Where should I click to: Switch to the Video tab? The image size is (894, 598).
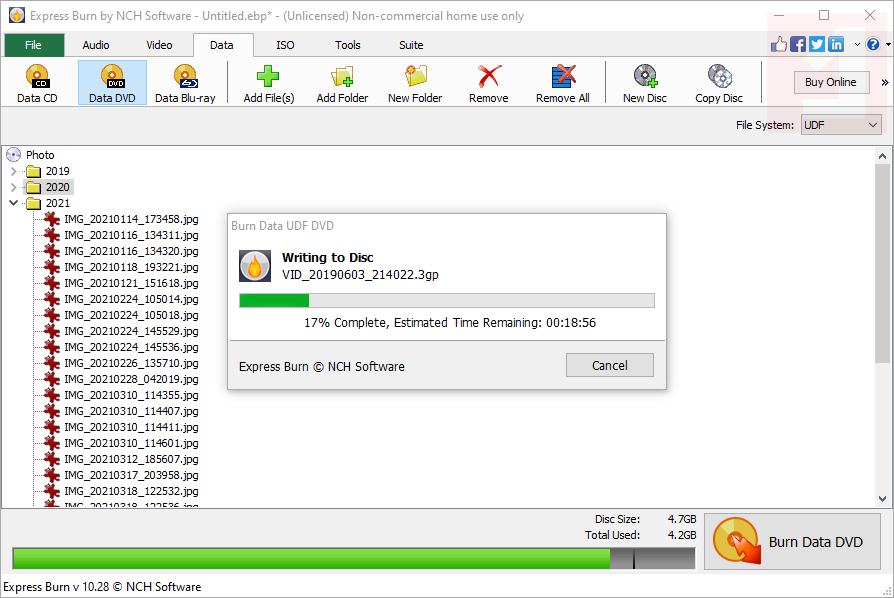[159, 45]
